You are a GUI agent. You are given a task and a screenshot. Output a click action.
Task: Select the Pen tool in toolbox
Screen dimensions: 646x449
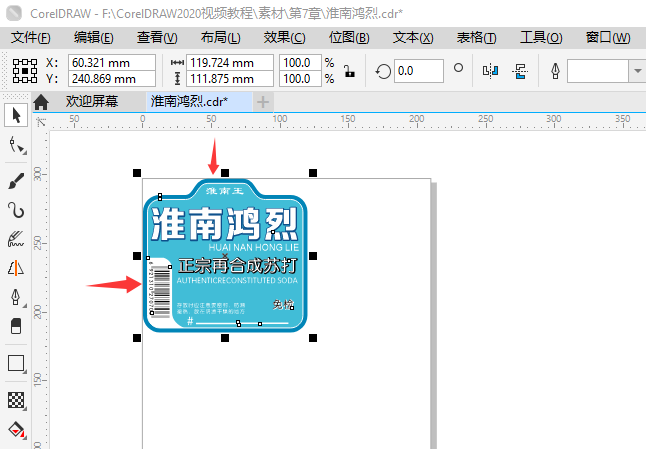(16, 297)
